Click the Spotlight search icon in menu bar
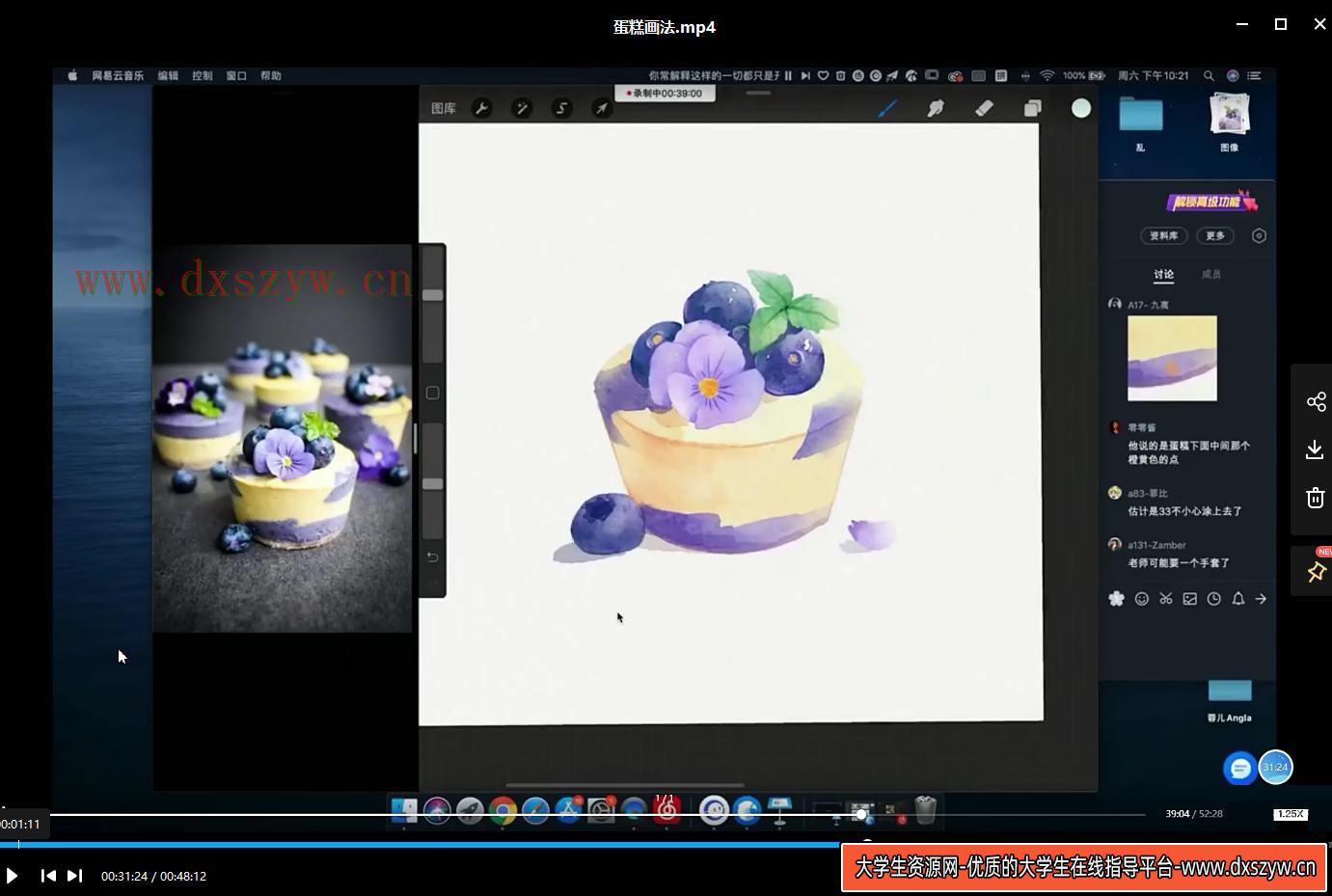 [x=1209, y=75]
